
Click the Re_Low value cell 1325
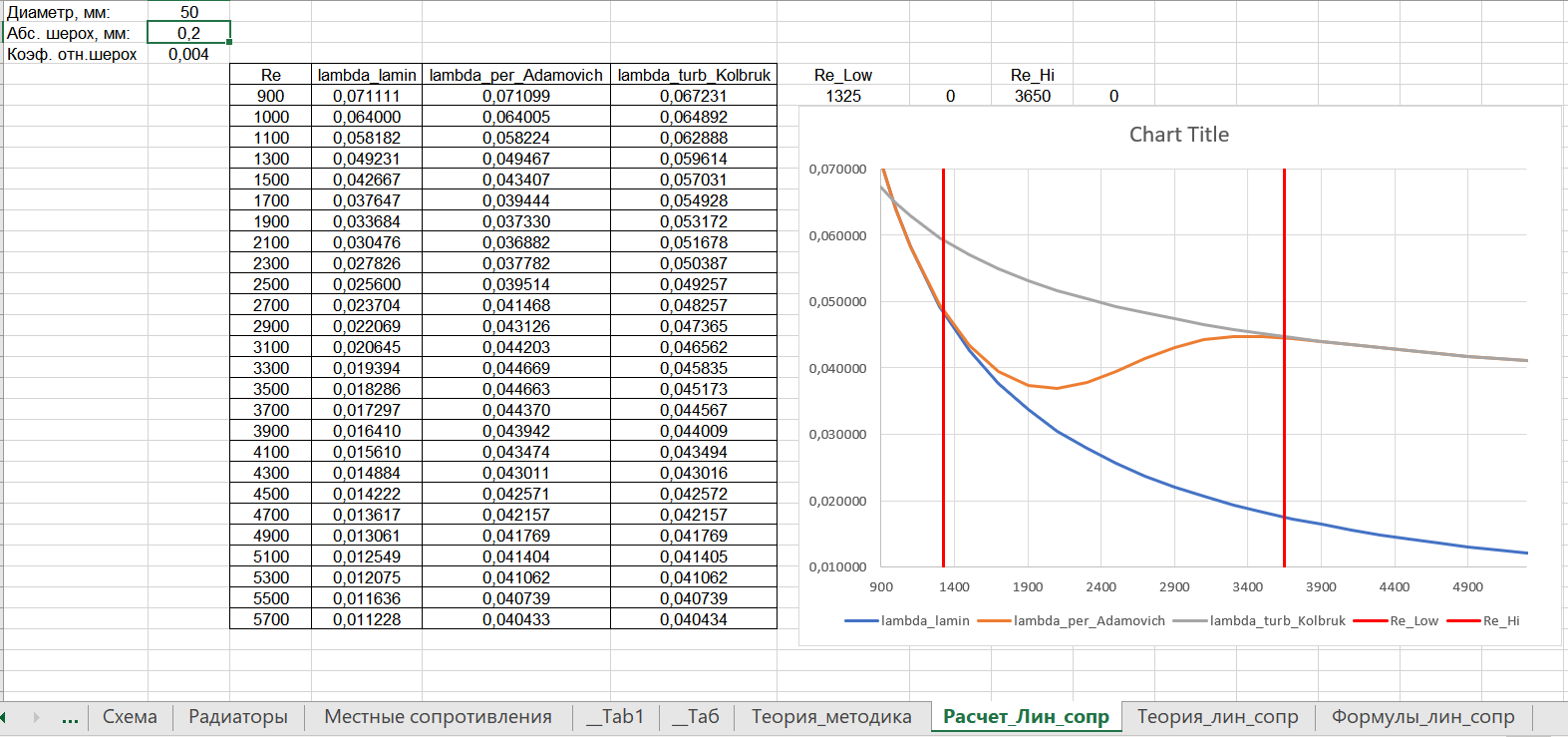click(843, 96)
